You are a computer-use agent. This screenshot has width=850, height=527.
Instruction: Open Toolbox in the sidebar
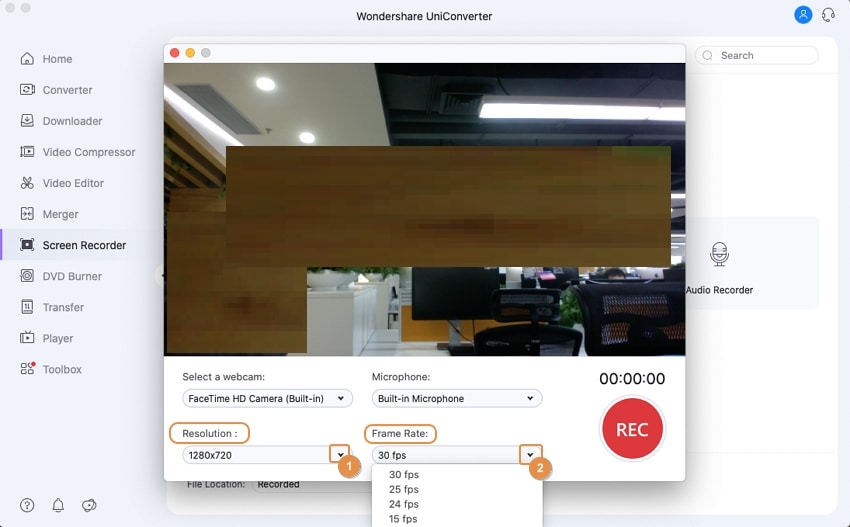62,369
